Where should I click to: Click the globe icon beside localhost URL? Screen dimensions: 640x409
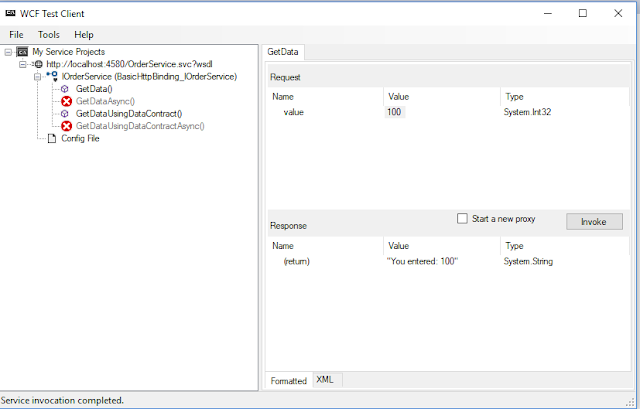[x=38, y=64]
